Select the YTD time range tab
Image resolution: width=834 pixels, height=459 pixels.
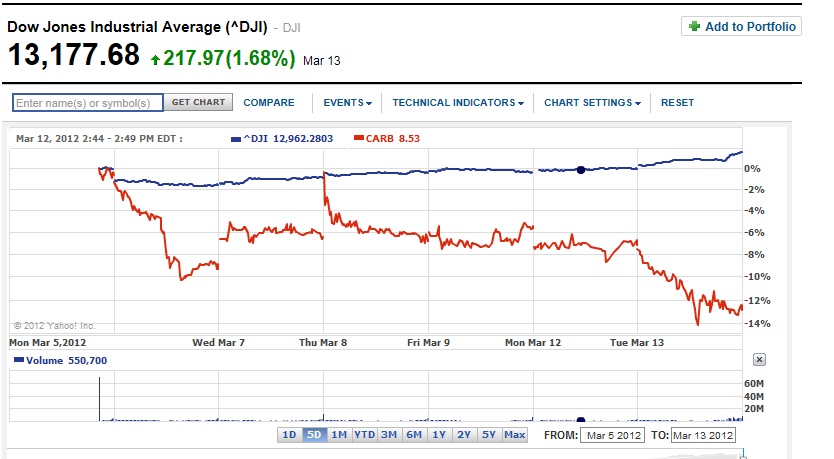(x=364, y=435)
